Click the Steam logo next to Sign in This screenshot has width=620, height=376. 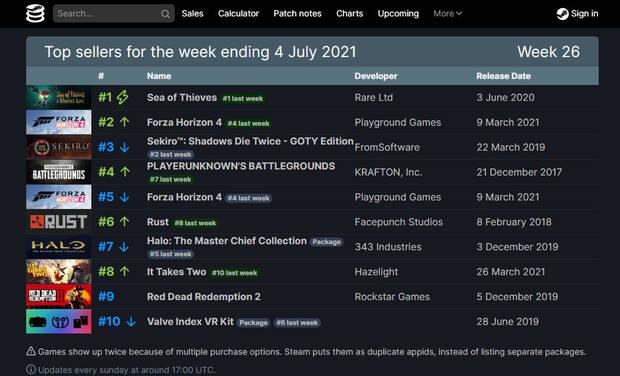click(x=562, y=14)
